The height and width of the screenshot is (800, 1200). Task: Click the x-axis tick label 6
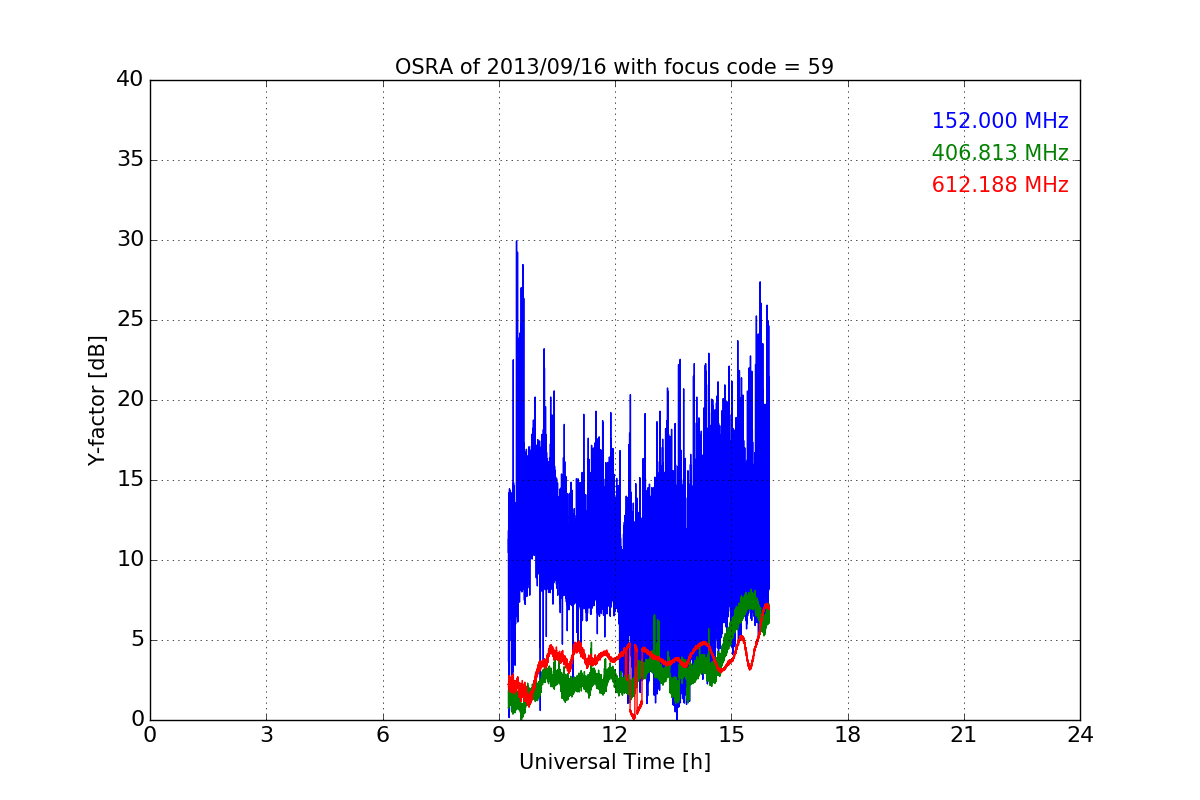point(382,735)
